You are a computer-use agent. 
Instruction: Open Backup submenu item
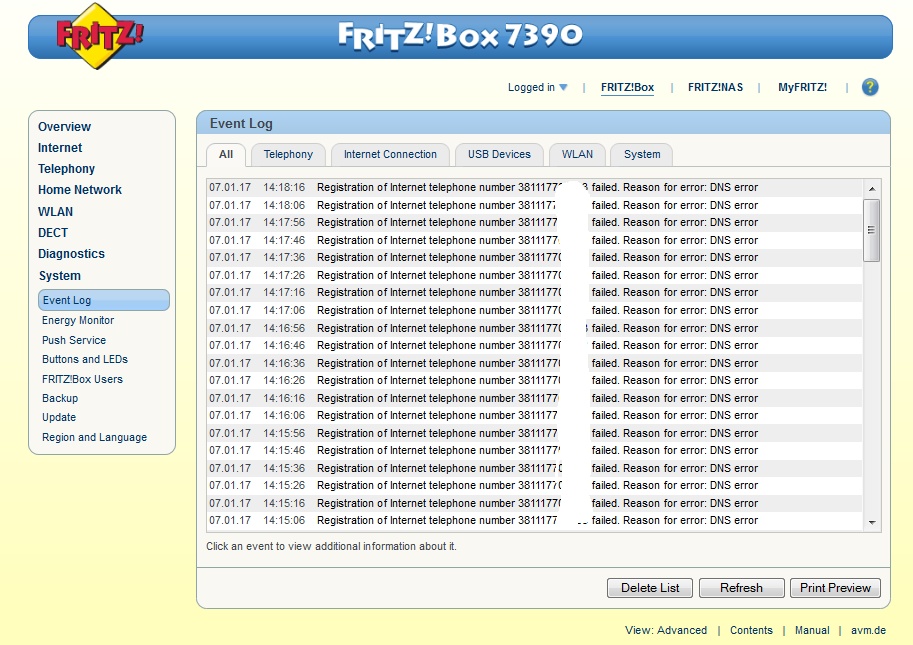coord(60,398)
